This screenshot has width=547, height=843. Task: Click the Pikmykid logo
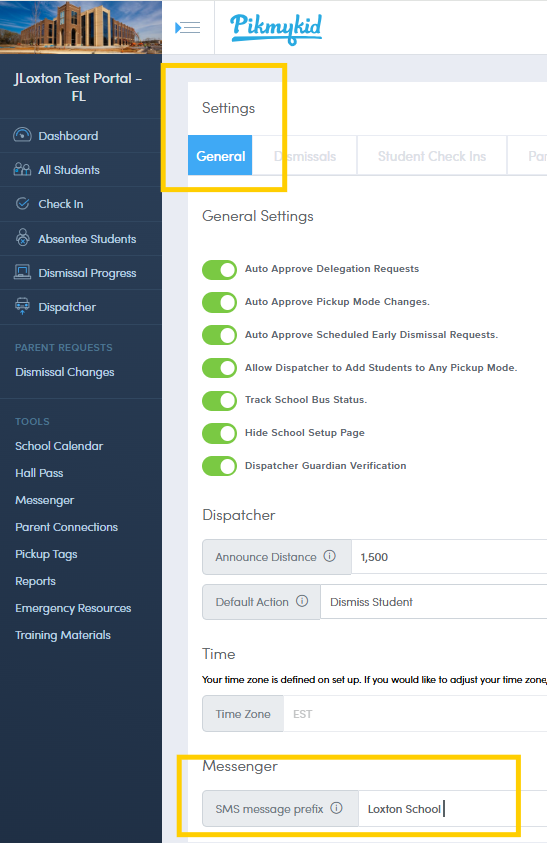(x=276, y=28)
